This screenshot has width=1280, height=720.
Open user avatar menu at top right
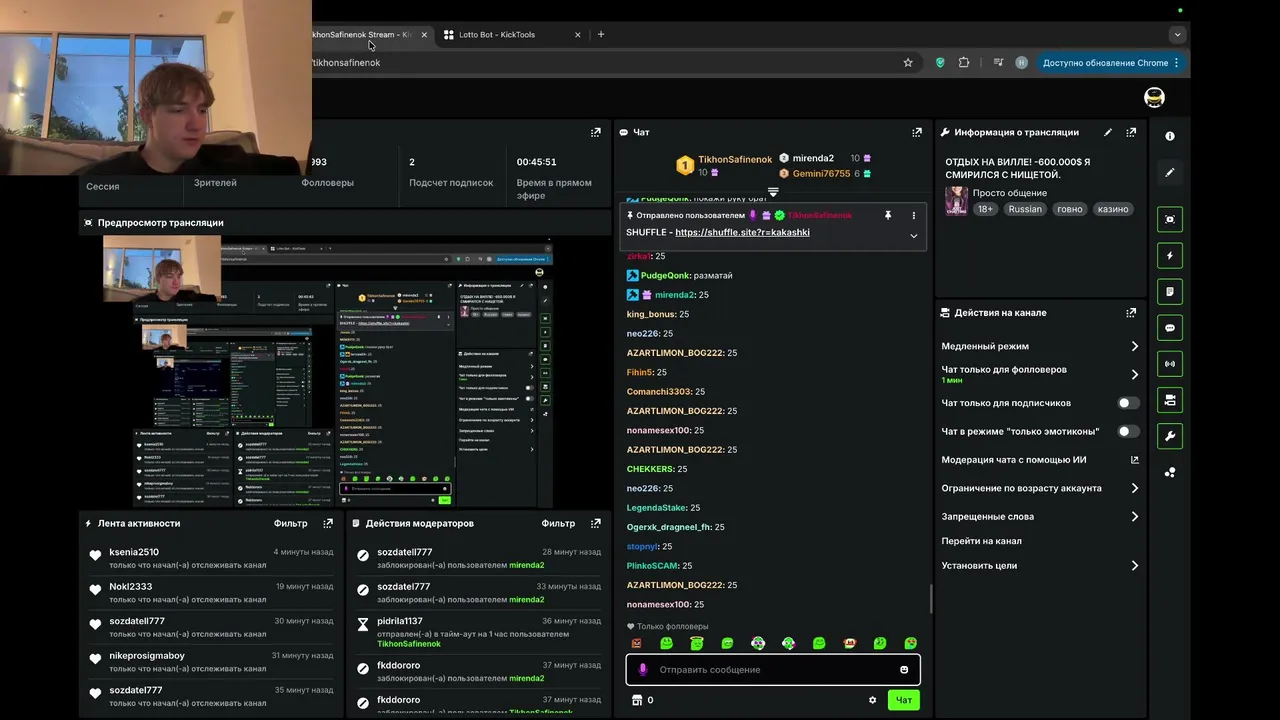coord(1154,97)
